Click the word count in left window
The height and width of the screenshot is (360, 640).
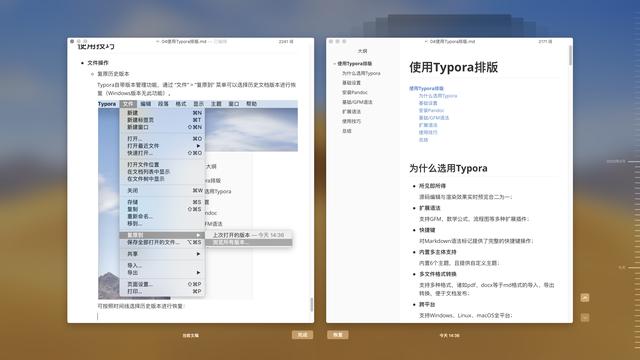click(286, 42)
